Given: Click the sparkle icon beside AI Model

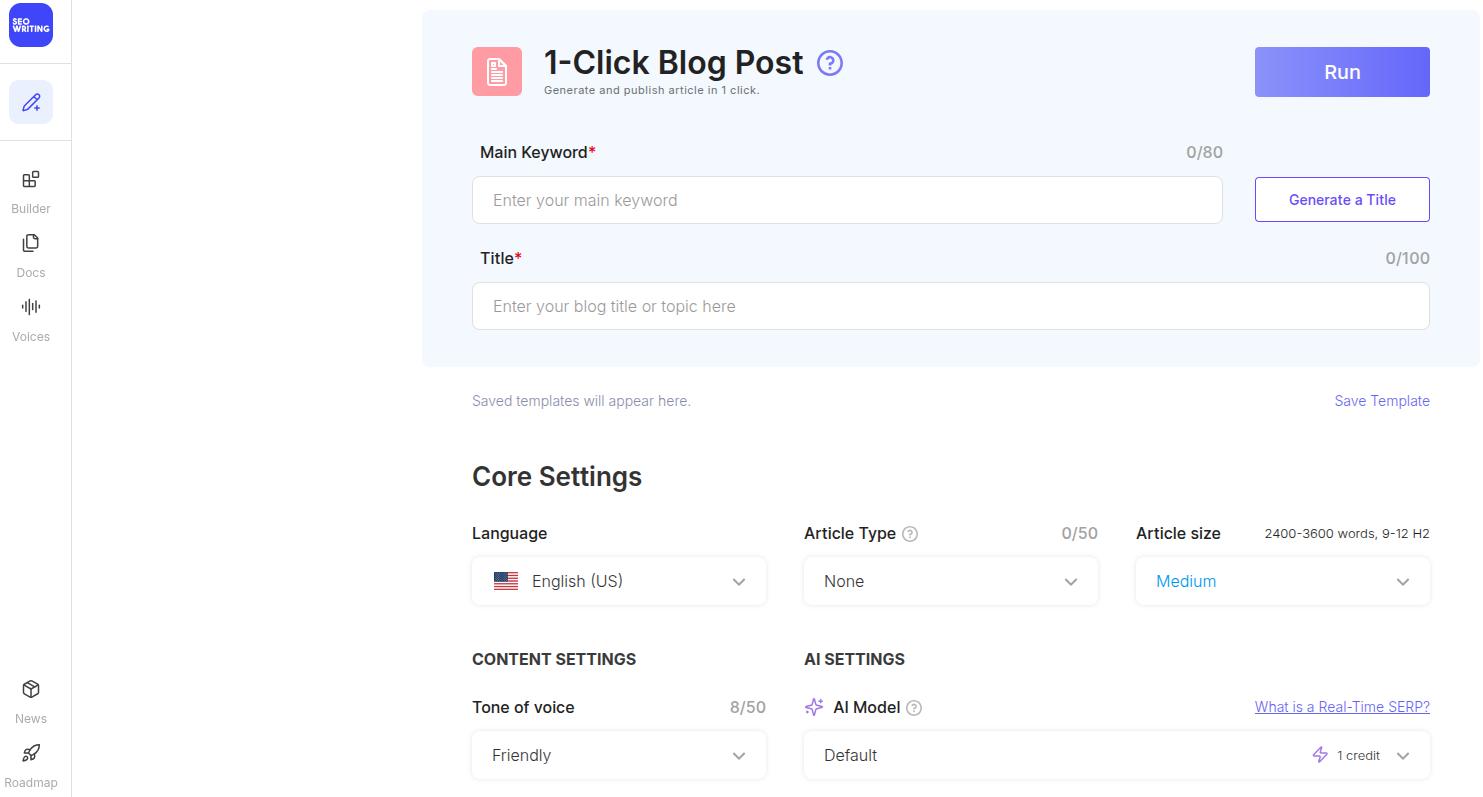Looking at the screenshot, I should (813, 707).
